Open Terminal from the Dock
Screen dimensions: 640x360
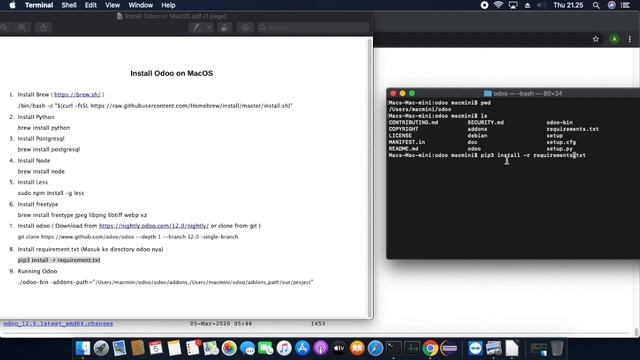[x=394, y=348]
